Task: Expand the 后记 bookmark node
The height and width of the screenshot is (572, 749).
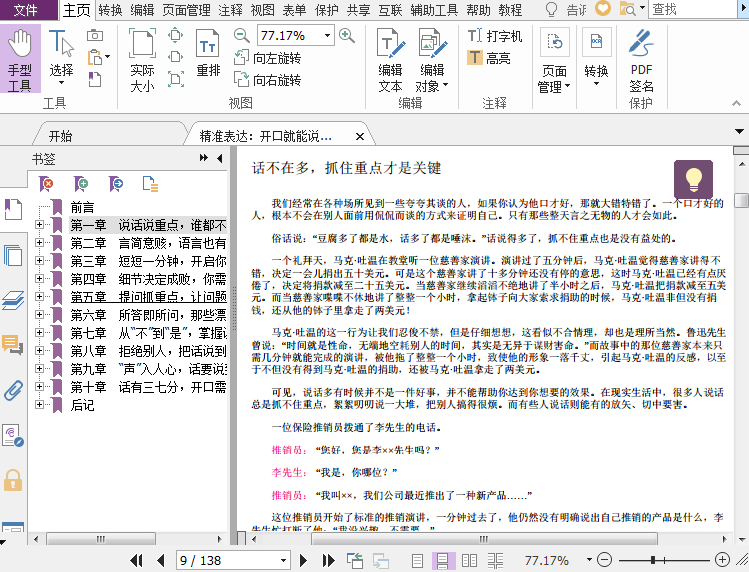Action: pos(39,404)
